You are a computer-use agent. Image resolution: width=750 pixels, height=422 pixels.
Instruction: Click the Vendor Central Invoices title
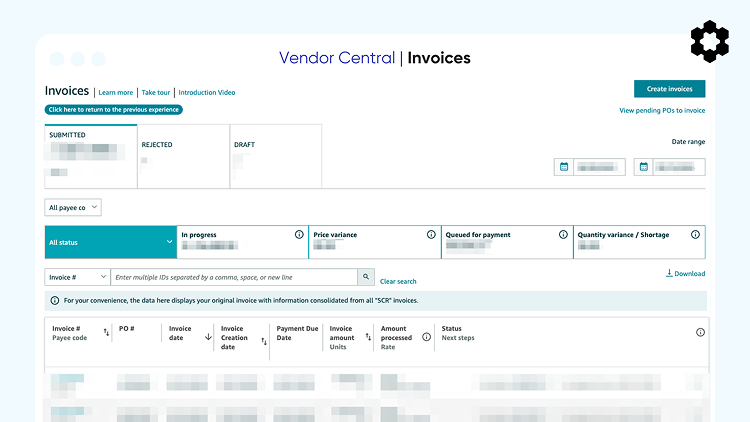(x=375, y=58)
